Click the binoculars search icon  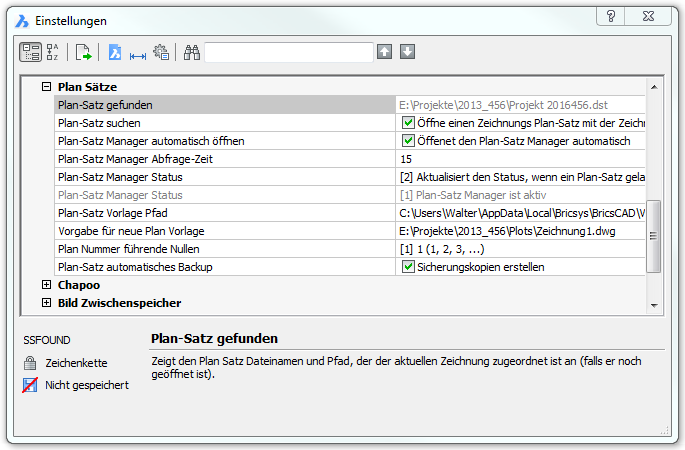click(191, 52)
